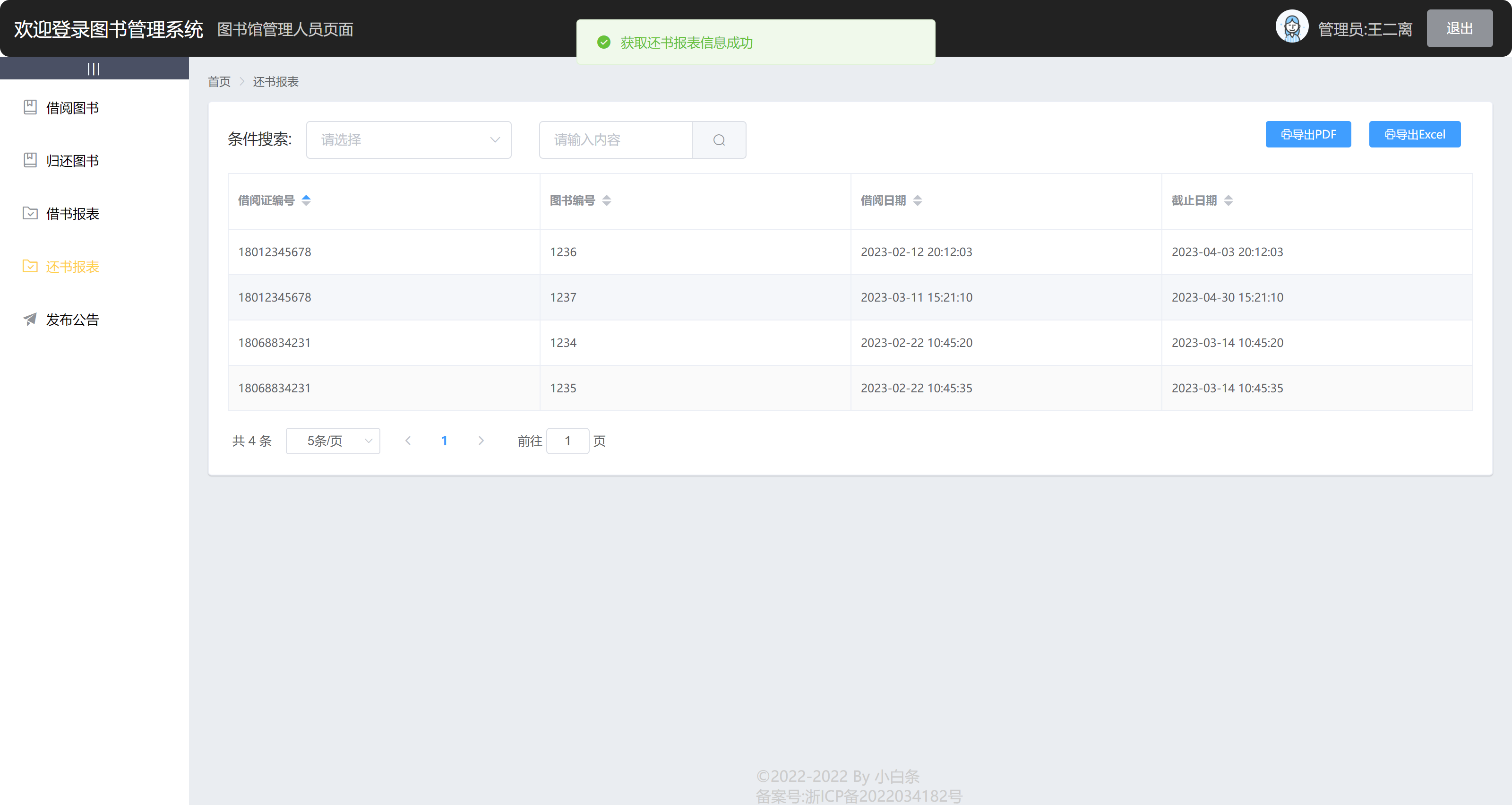Click the bookmark icon beside 借阅图书
The height and width of the screenshot is (805, 1512).
click(x=30, y=107)
